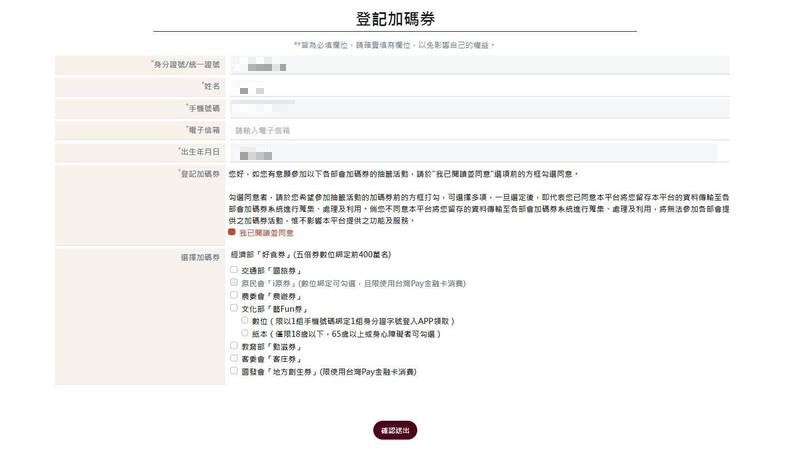
Task: Submit the form with 確認送出 button
Action: pos(395,430)
